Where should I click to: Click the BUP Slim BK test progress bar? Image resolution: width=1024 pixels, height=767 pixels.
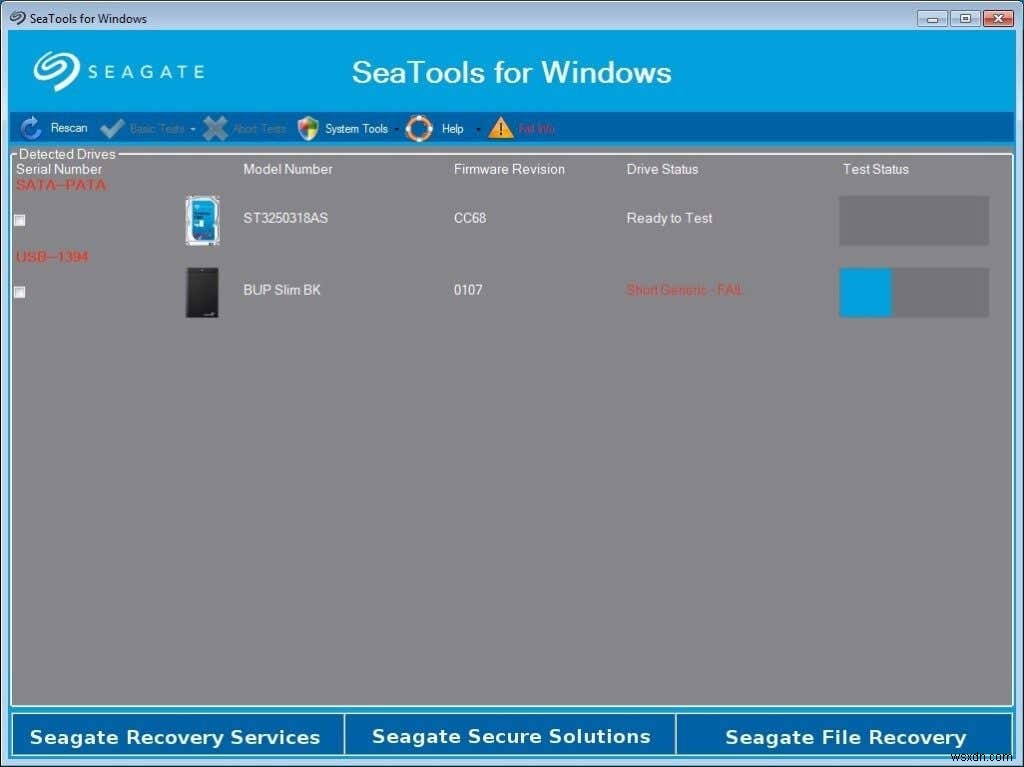point(914,292)
